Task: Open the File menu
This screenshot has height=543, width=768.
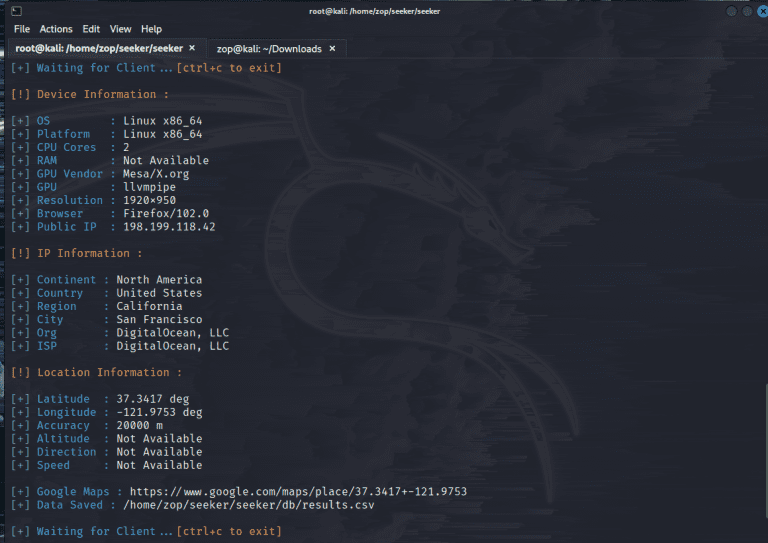Action: 21,29
